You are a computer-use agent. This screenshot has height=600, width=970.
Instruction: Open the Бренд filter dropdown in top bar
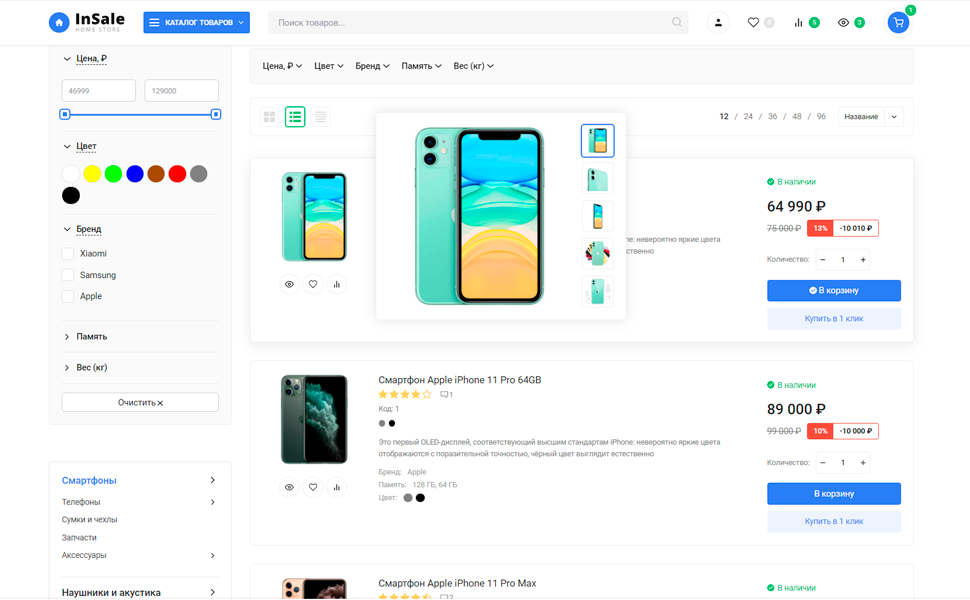point(372,66)
